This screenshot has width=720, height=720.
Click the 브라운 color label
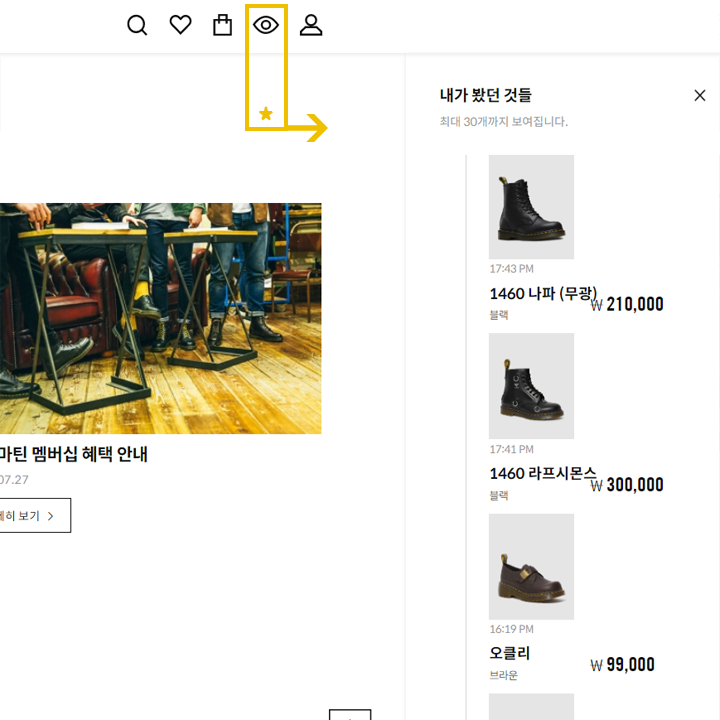(x=504, y=675)
